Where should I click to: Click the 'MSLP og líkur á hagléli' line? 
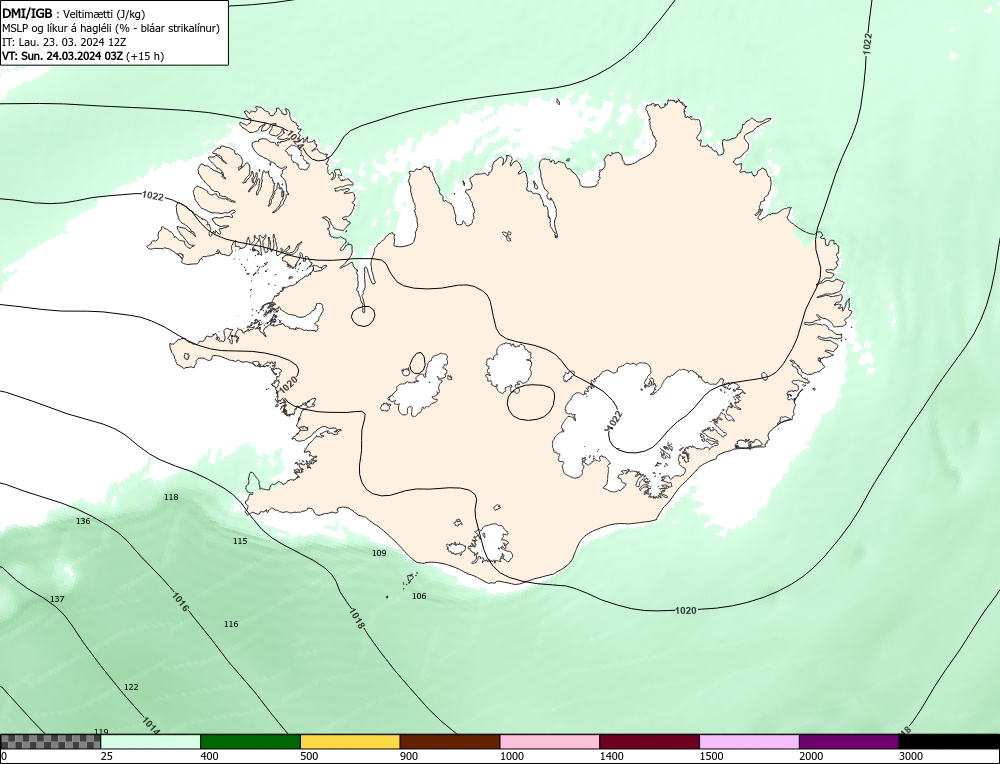point(111,28)
